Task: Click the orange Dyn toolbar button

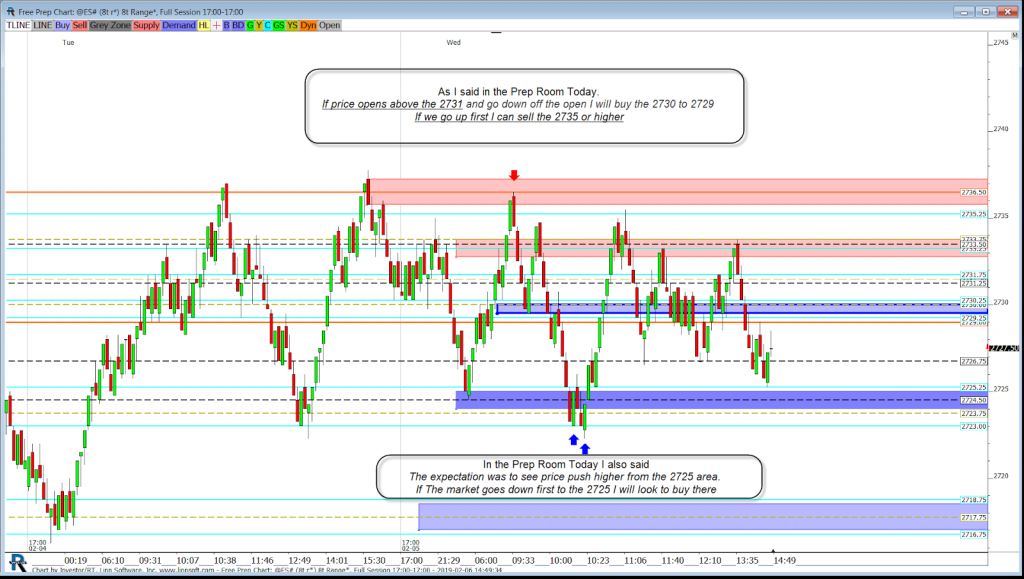Action: 308,25
